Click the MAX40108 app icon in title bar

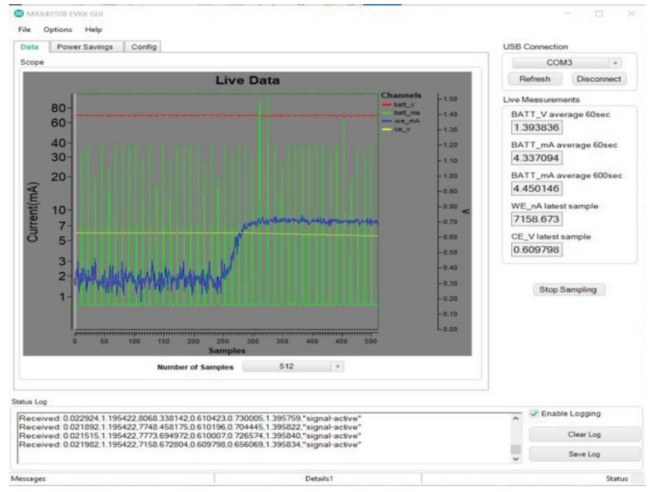tap(19, 13)
